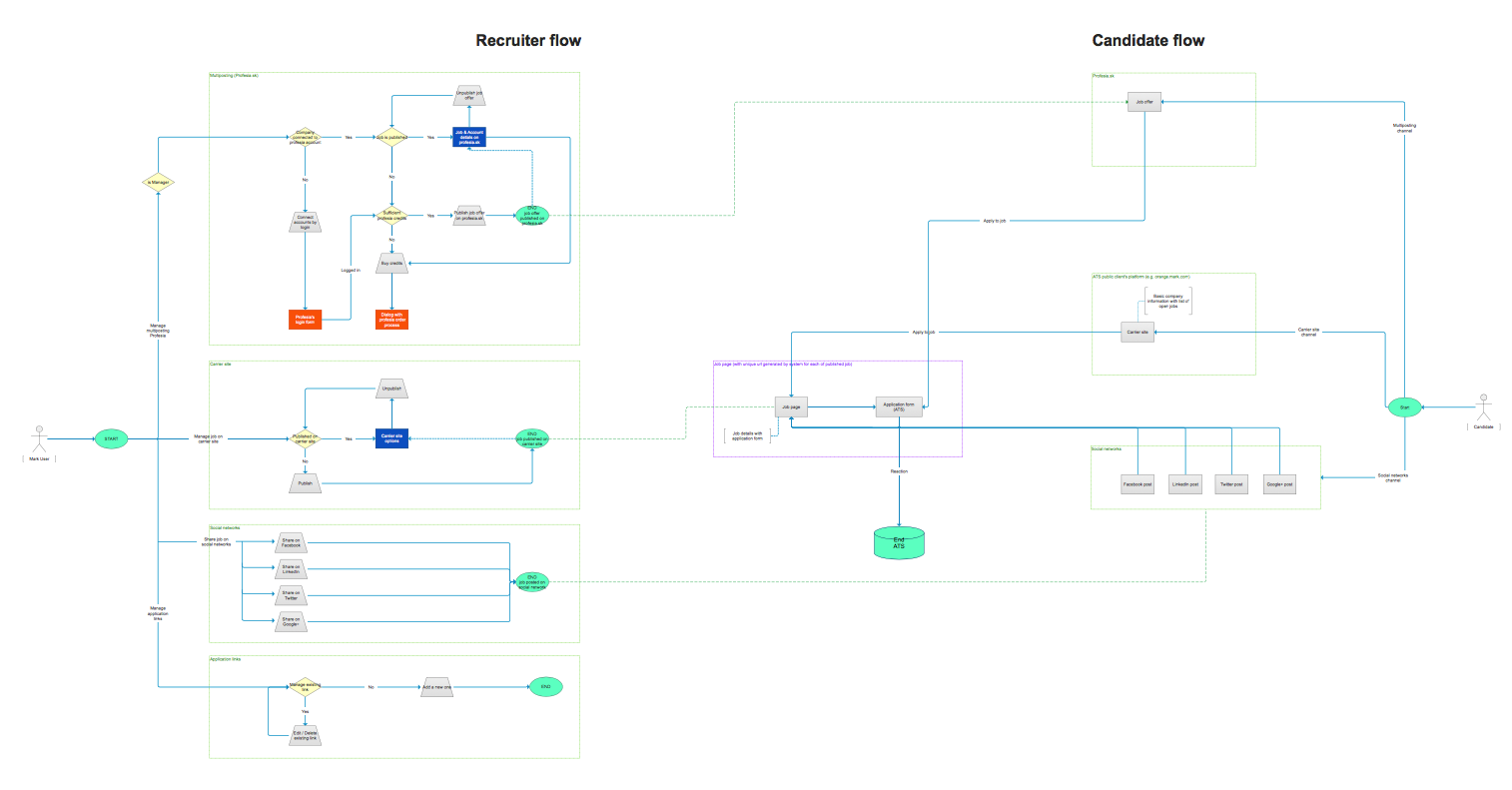Click 'Manage job on carrier site' label

[x=209, y=438]
